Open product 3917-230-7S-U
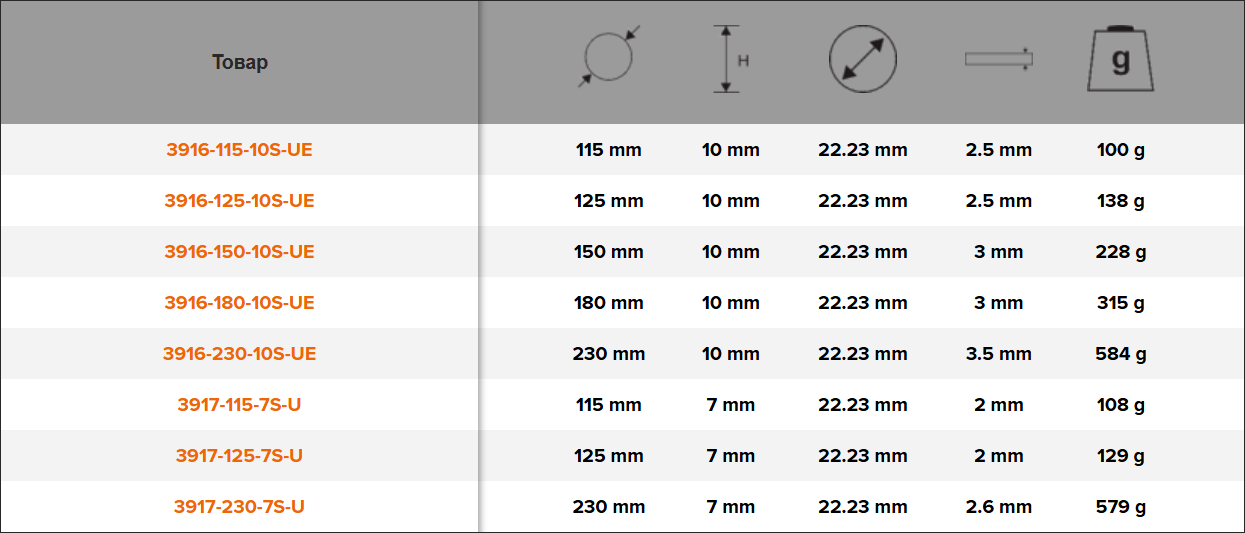The height and width of the screenshot is (533, 1245). point(239,507)
